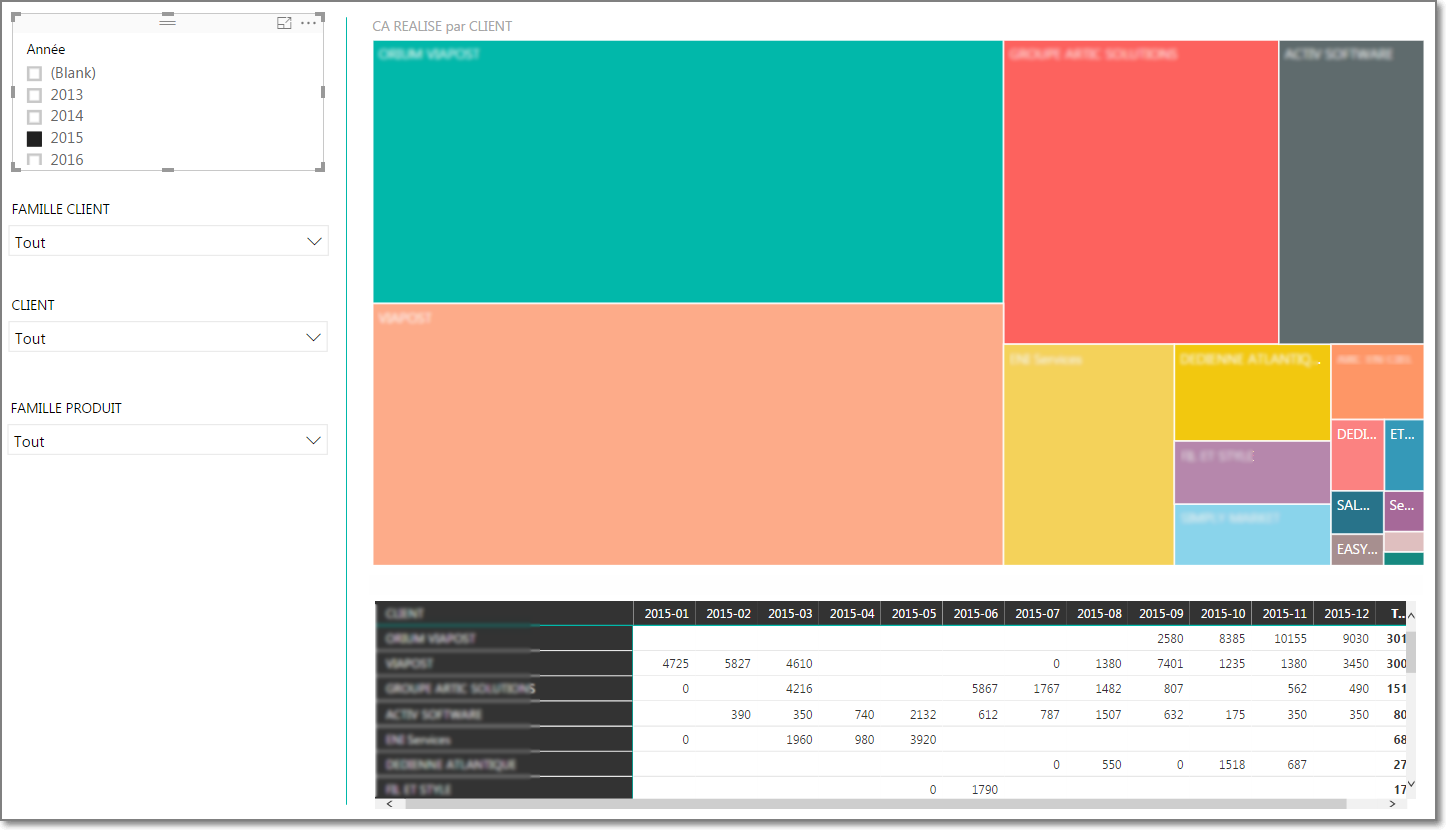The height and width of the screenshot is (830, 1446).
Task: Select the DEDIENNE ATLANTIQUE table row header
Action: tap(504, 764)
